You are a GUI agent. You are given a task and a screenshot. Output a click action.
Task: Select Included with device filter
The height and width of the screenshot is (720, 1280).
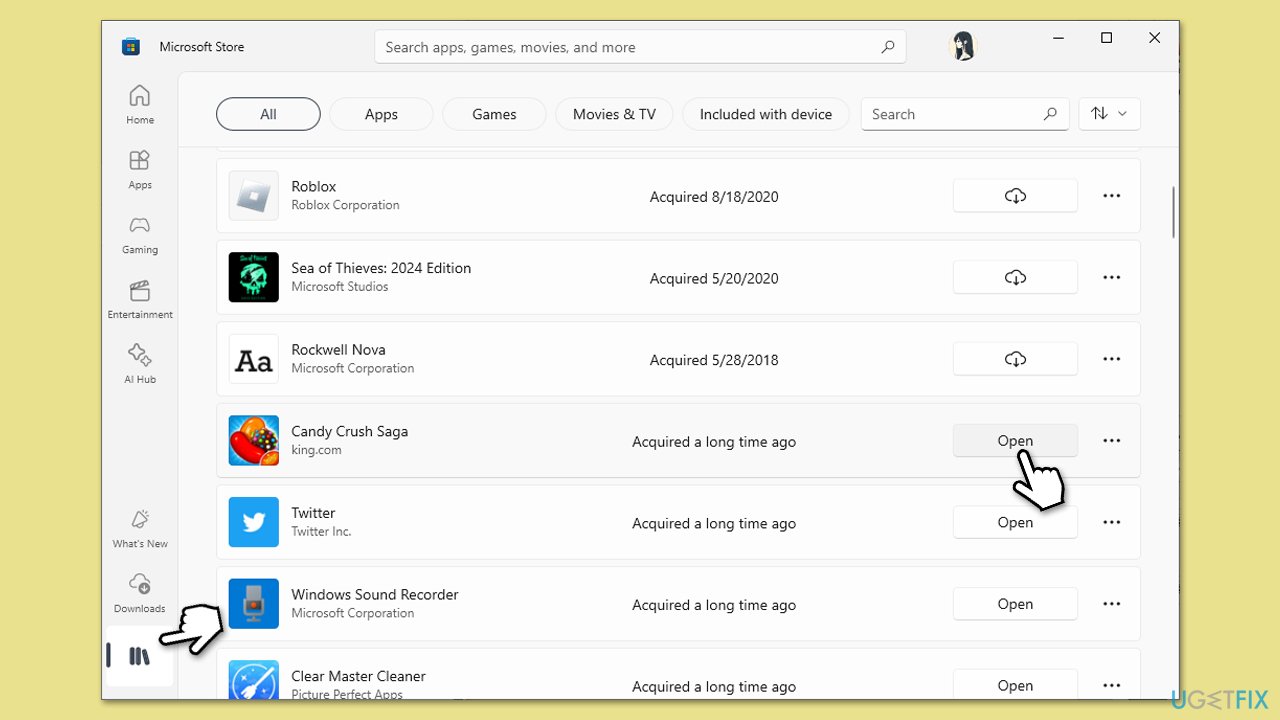pos(766,114)
